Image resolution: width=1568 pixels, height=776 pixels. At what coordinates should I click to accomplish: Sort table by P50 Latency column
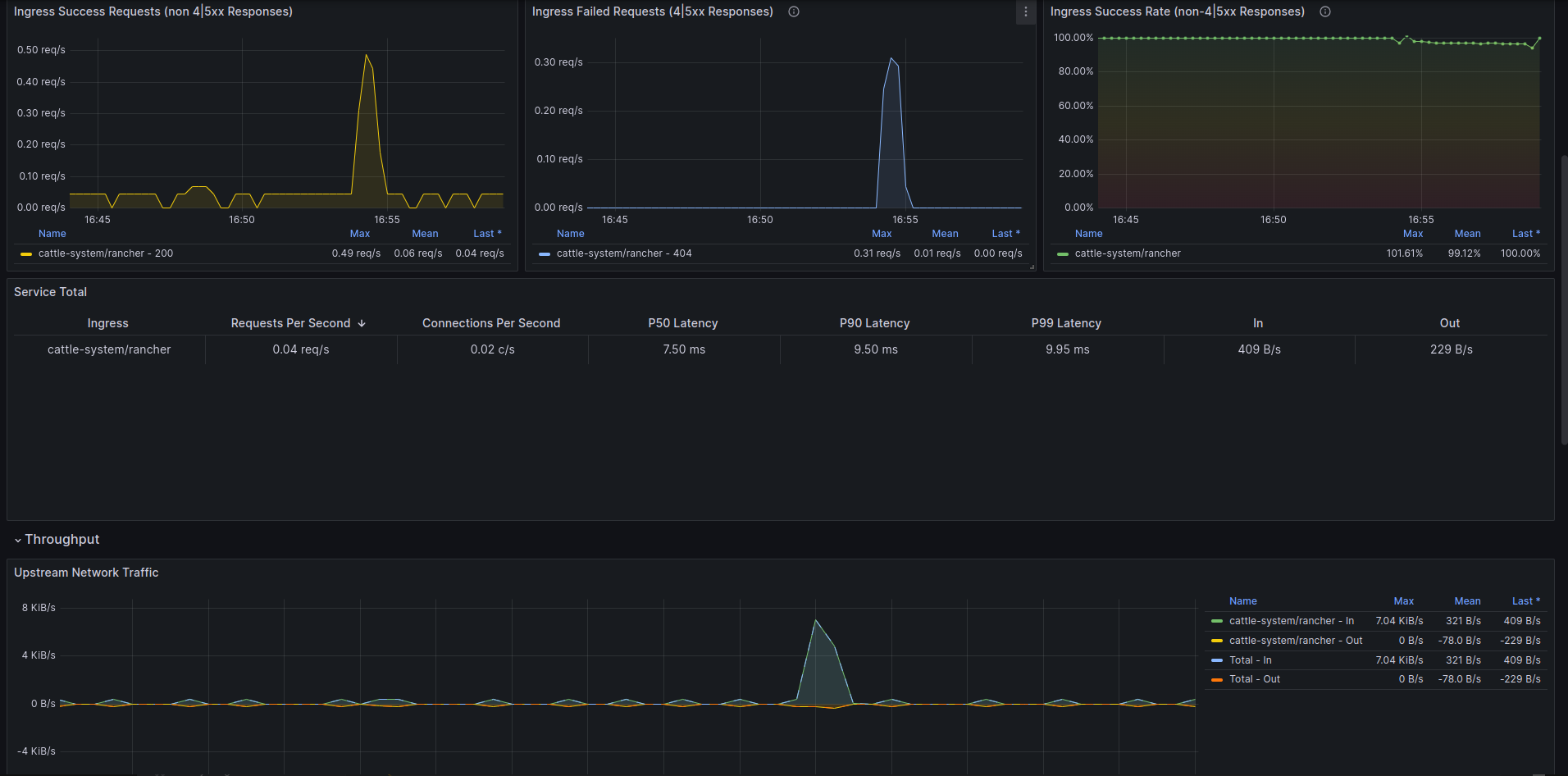click(683, 323)
